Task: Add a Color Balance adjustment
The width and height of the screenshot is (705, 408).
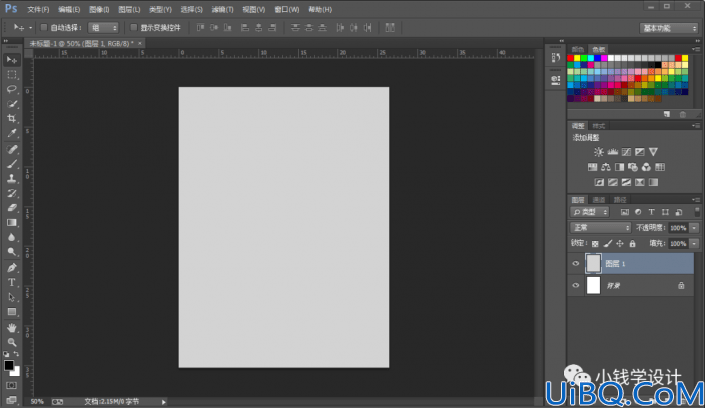Action: 606,167
